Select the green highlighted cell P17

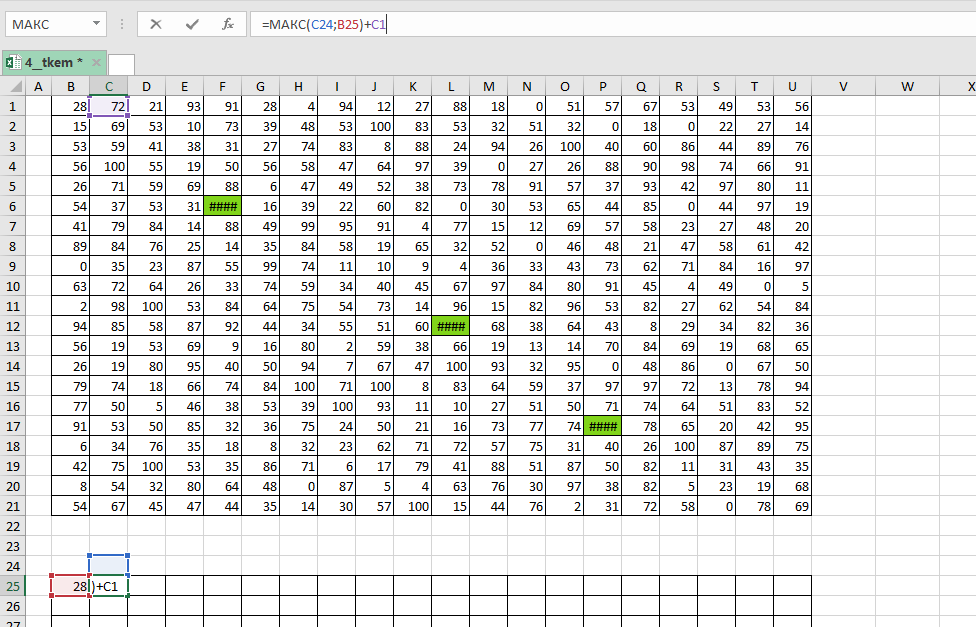(602, 426)
